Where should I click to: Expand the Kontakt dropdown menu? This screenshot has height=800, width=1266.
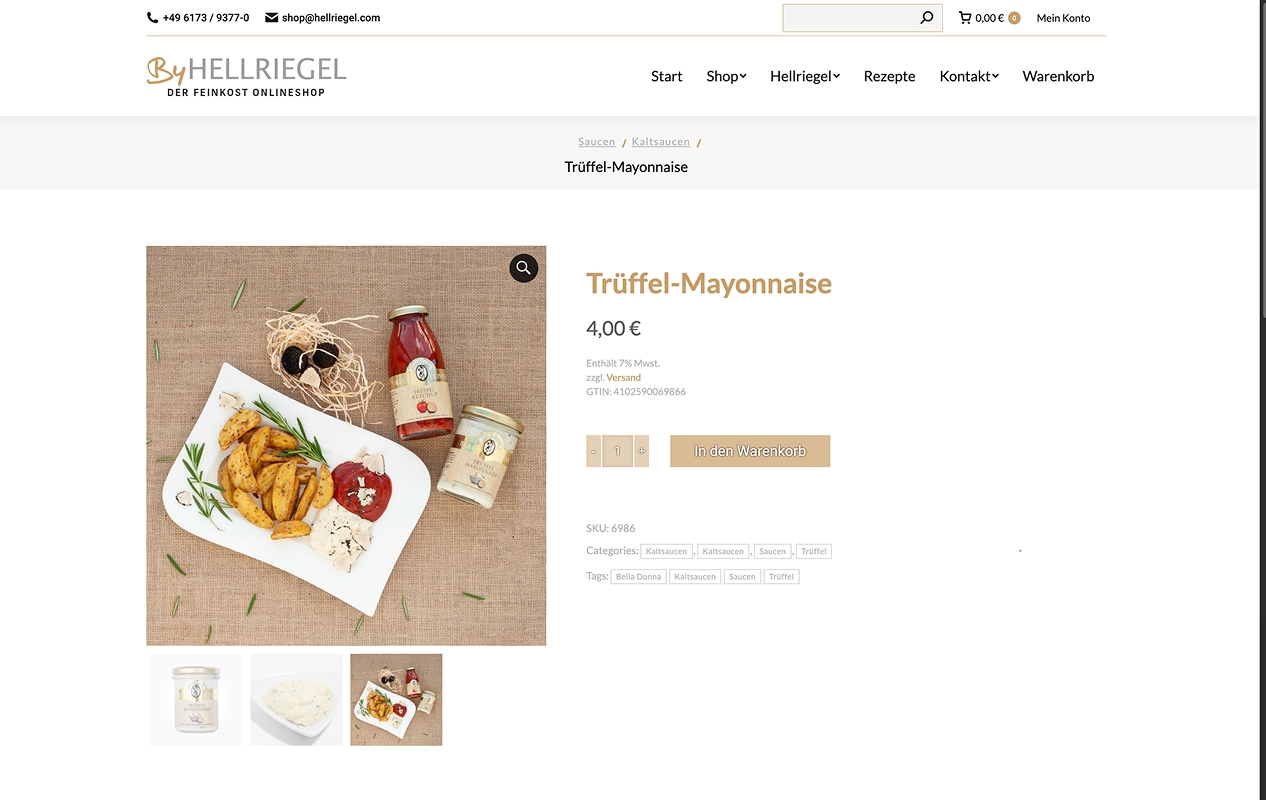pyautogui.click(x=969, y=76)
